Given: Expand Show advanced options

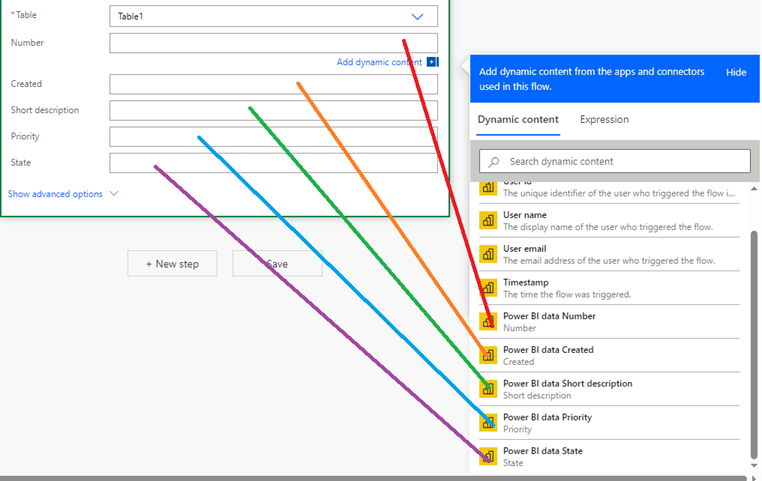Looking at the screenshot, I should click(63, 194).
